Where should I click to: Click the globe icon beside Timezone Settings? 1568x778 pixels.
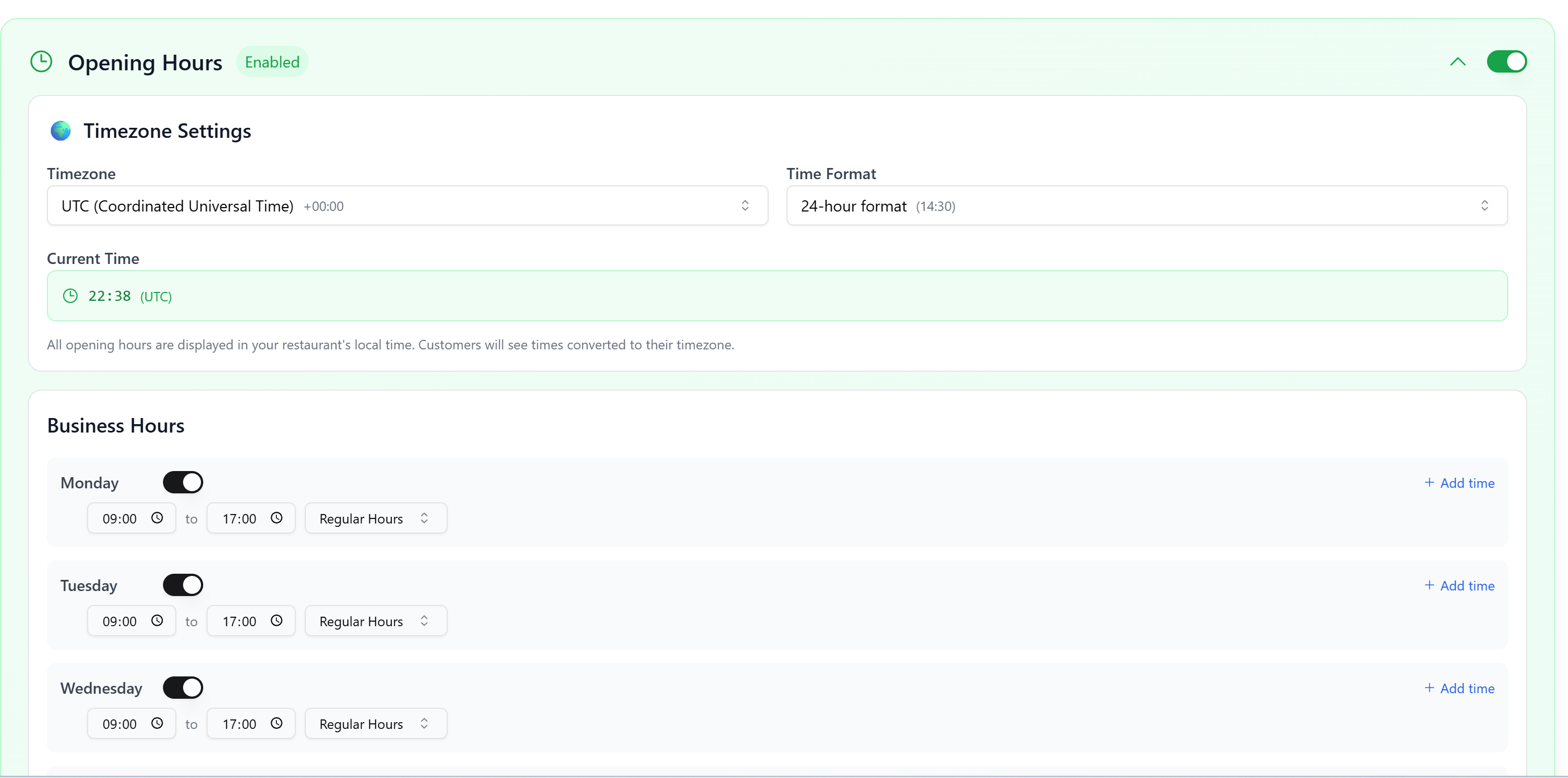click(x=60, y=130)
